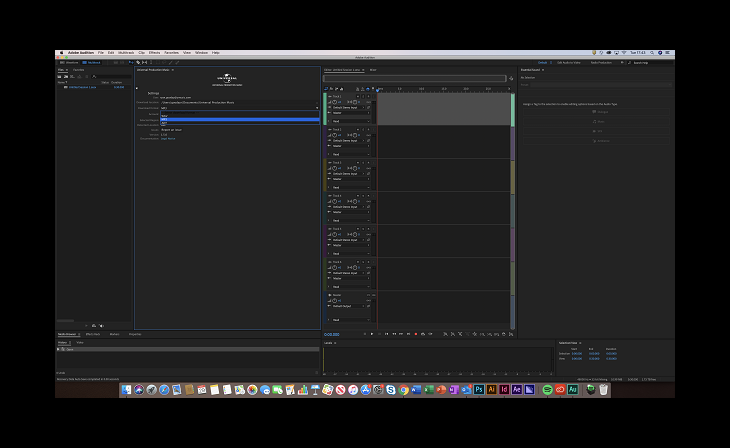Image resolution: width=730 pixels, height=448 pixels.
Task: Click the playhead marker on timeline ruler
Action: click(378, 89)
